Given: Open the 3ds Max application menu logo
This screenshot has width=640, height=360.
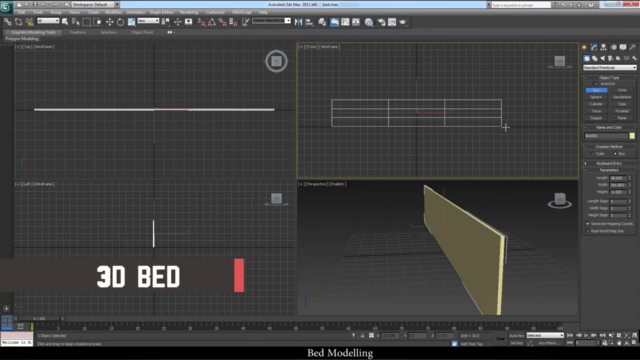Looking at the screenshot, I should click(6, 7).
